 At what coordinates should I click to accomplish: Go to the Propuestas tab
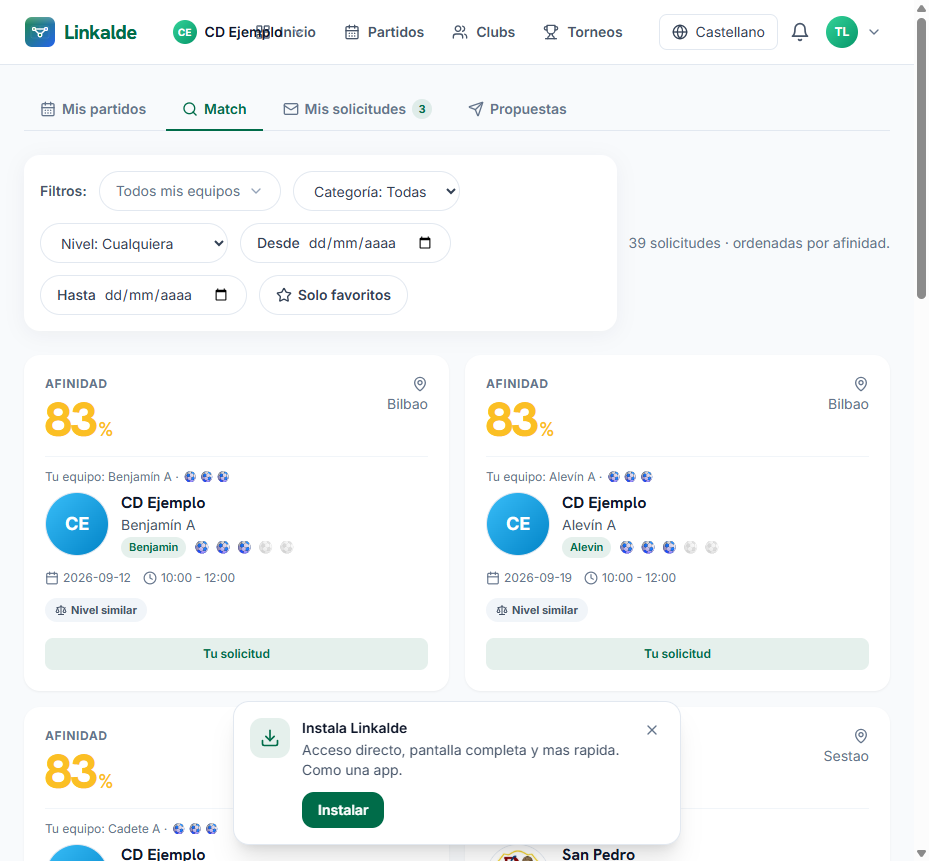pyautogui.click(x=517, y=109)
